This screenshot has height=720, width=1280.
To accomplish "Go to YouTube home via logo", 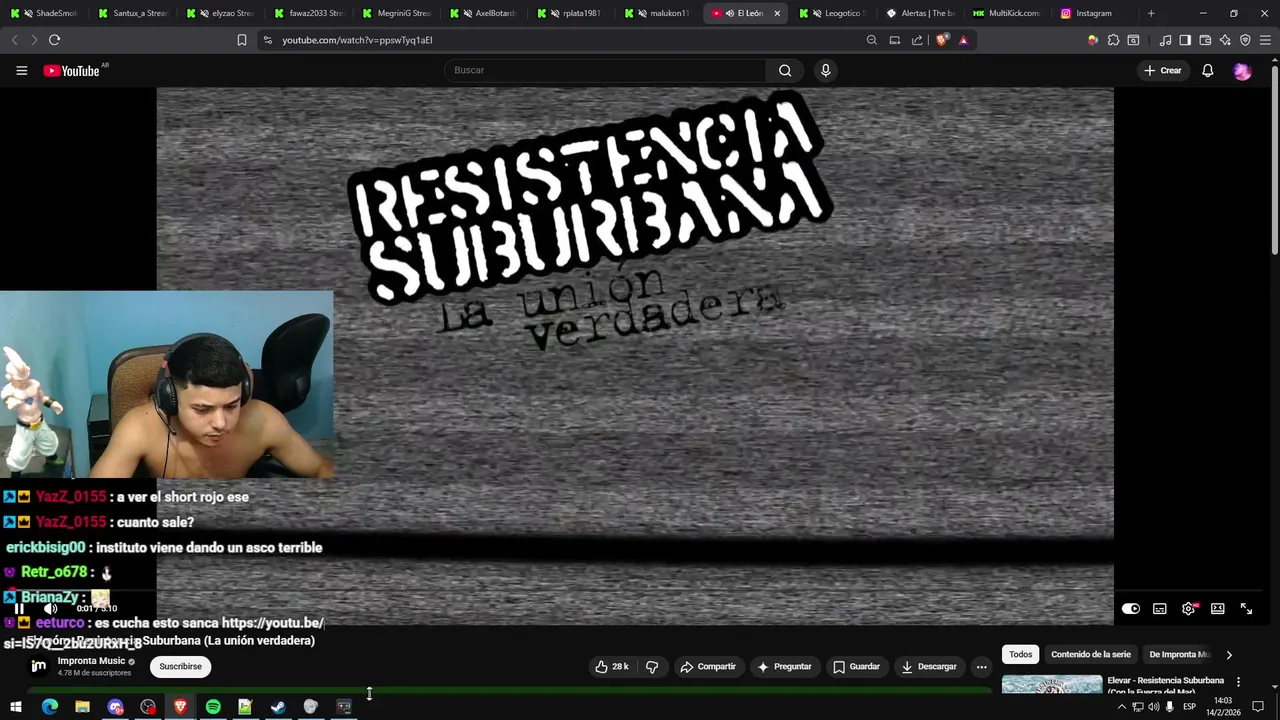I will coord(73,70).
